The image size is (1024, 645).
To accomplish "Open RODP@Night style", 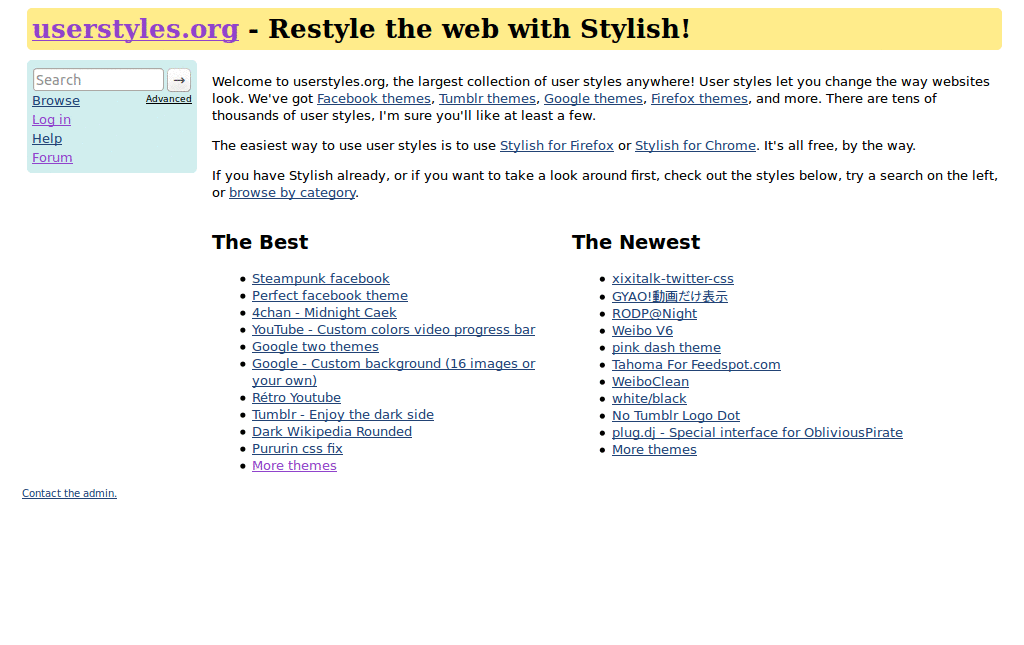I will click(x=654, y=313).
